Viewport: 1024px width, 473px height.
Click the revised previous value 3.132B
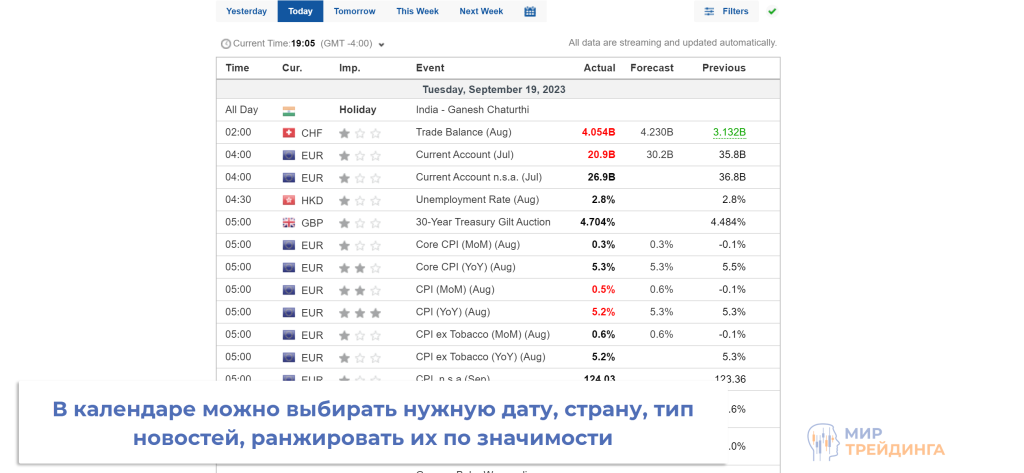point(729,132)
